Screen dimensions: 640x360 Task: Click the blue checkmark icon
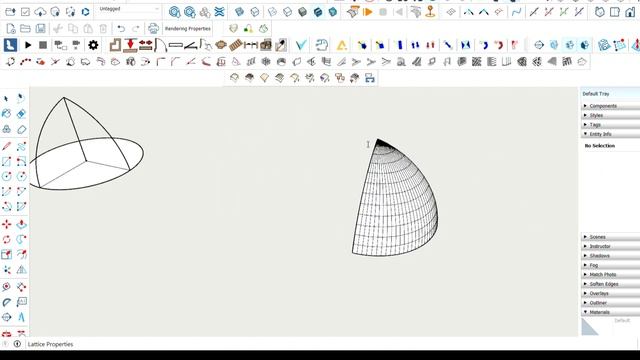pos(301,45)
